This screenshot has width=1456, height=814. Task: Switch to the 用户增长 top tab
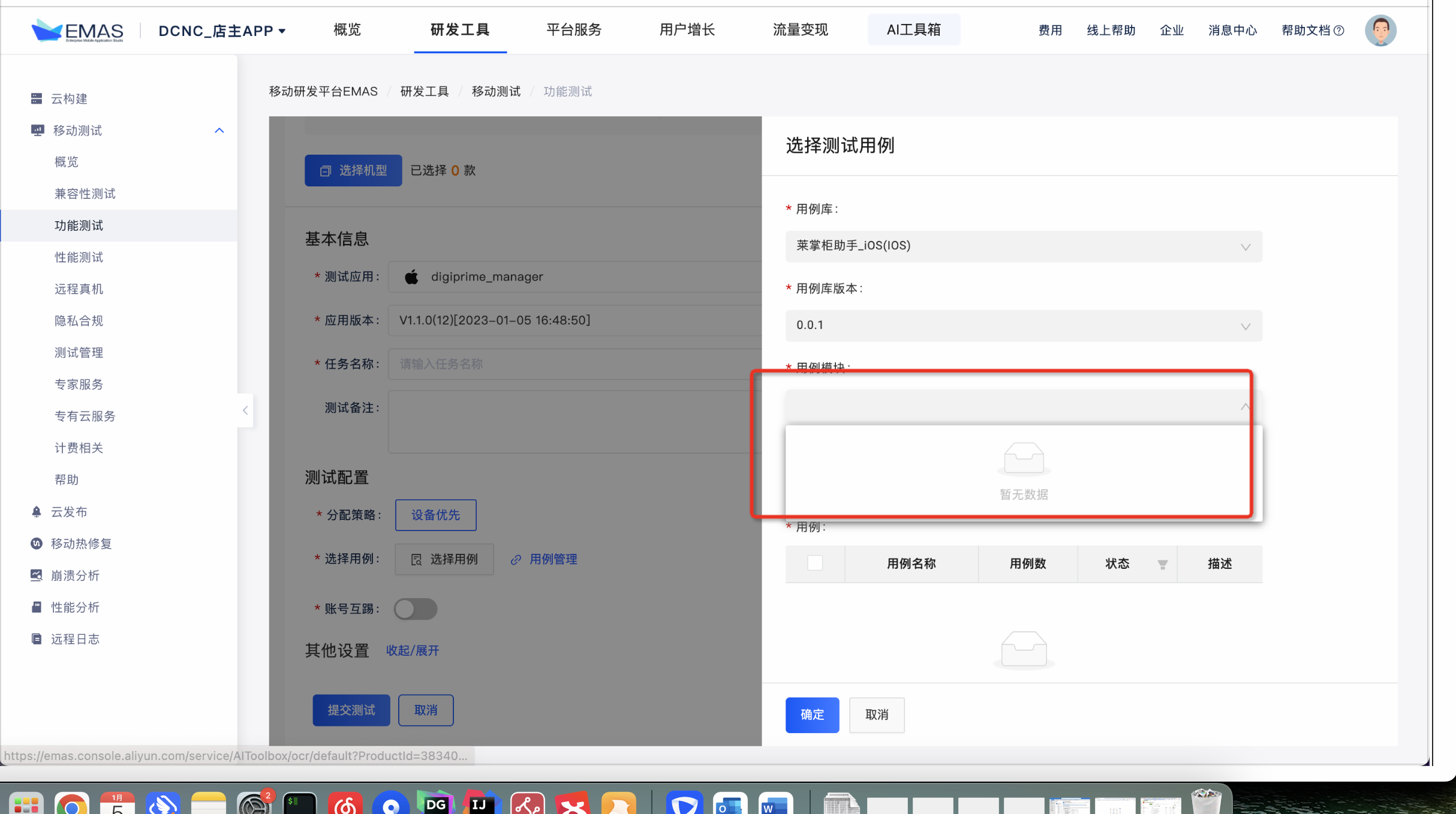pyautogui.click(x=687, y=29)
